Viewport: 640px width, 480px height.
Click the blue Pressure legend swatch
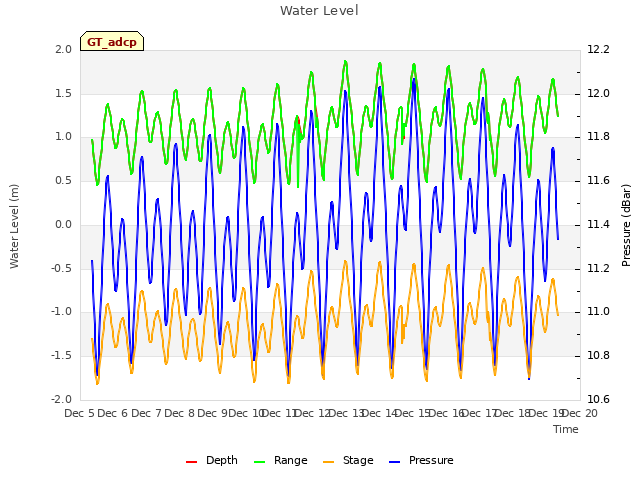[x=394, y=462]
